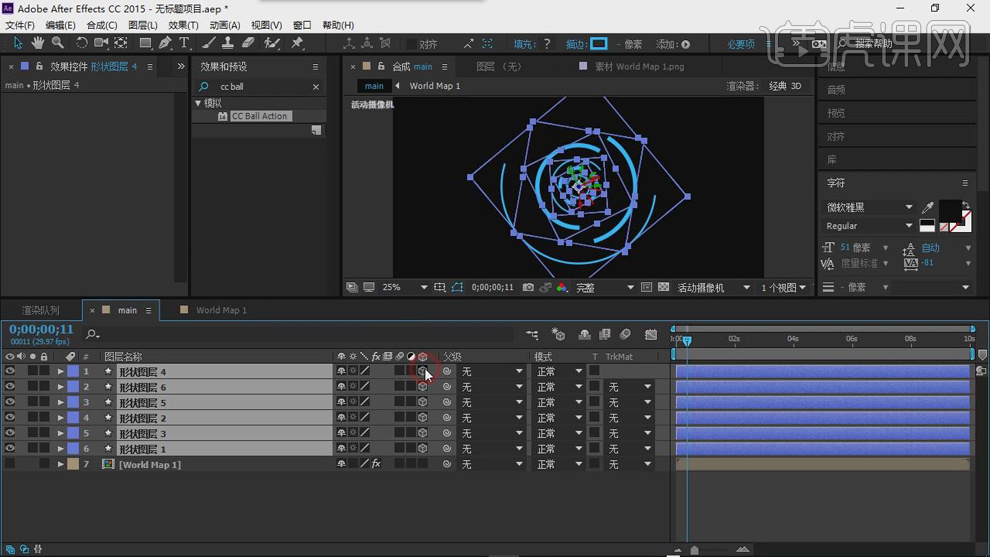990x557 pixels.
Task: Switch to World Map 1 timeline tab
Action: tap(220, 310)
